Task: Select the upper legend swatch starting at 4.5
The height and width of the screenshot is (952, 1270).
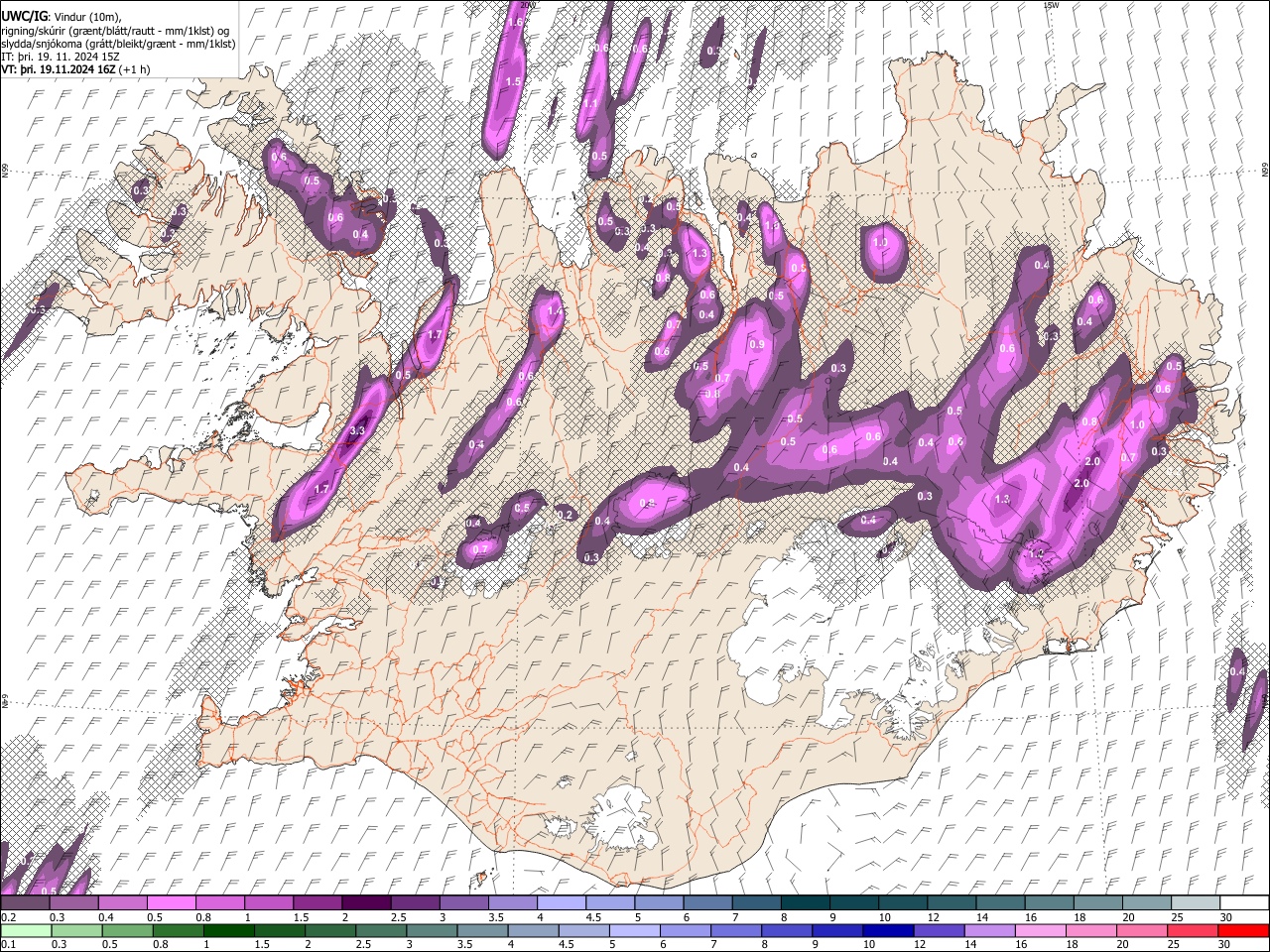Action: click(x=609, y=903)
